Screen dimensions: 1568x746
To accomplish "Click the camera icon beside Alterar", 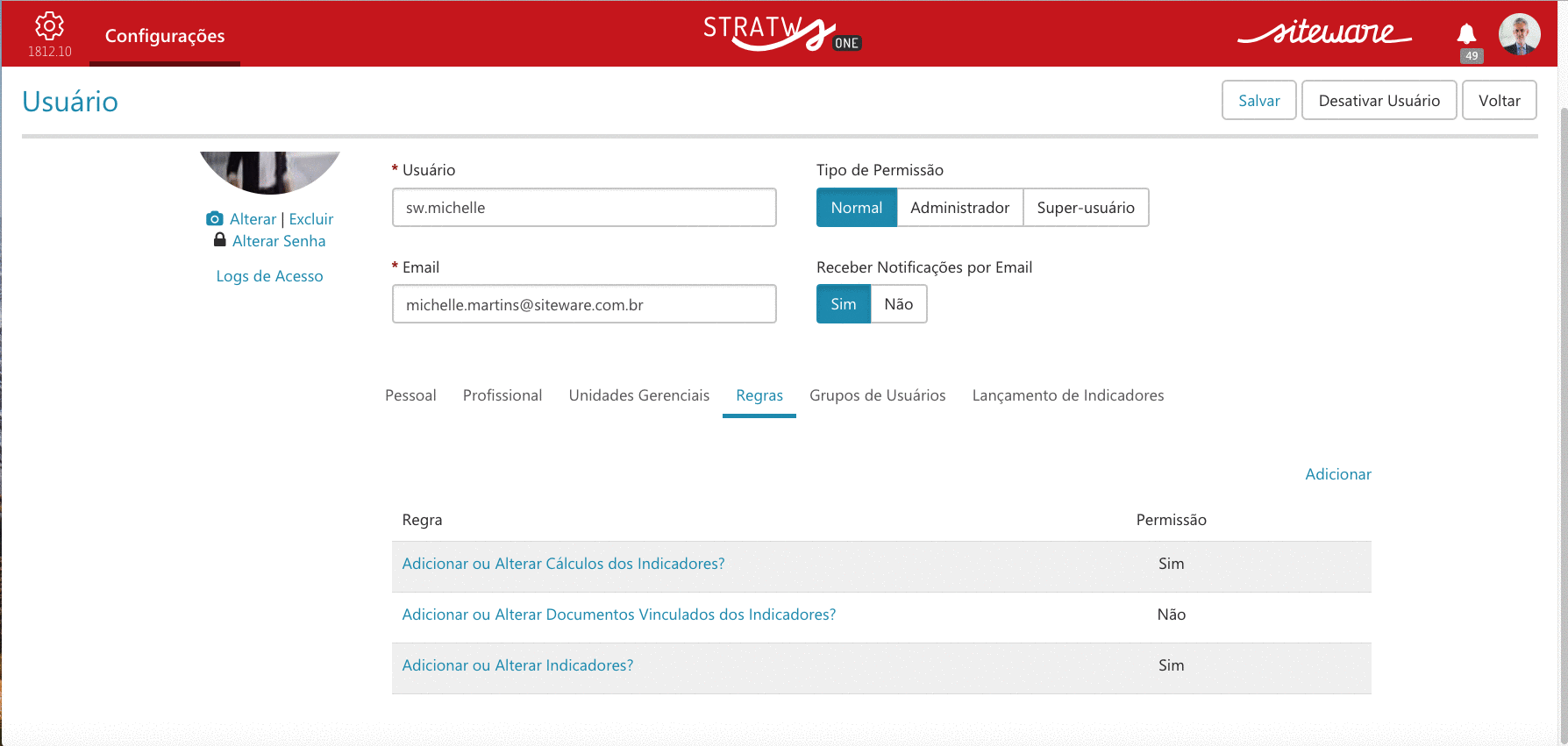I will [x=215, y=218].
